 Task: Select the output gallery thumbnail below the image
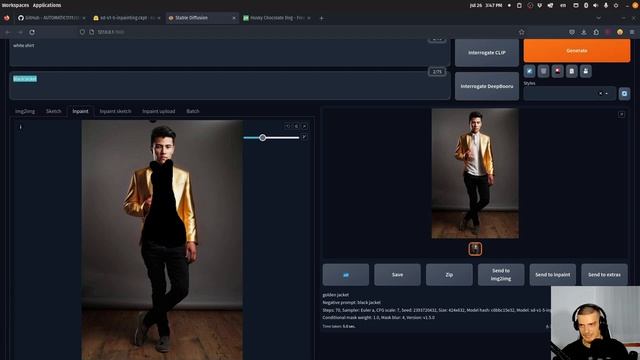point(475,249)
